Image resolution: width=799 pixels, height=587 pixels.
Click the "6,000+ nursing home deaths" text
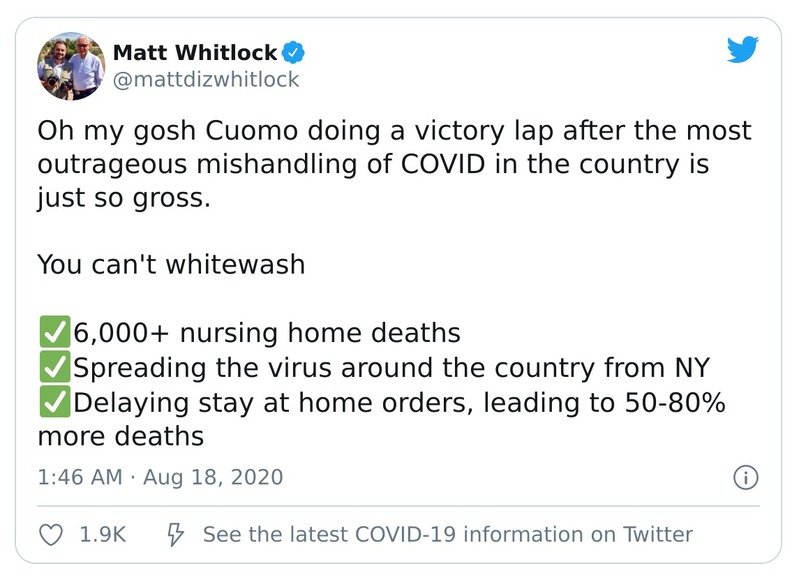pyautogui.click(x=266, y=332)
